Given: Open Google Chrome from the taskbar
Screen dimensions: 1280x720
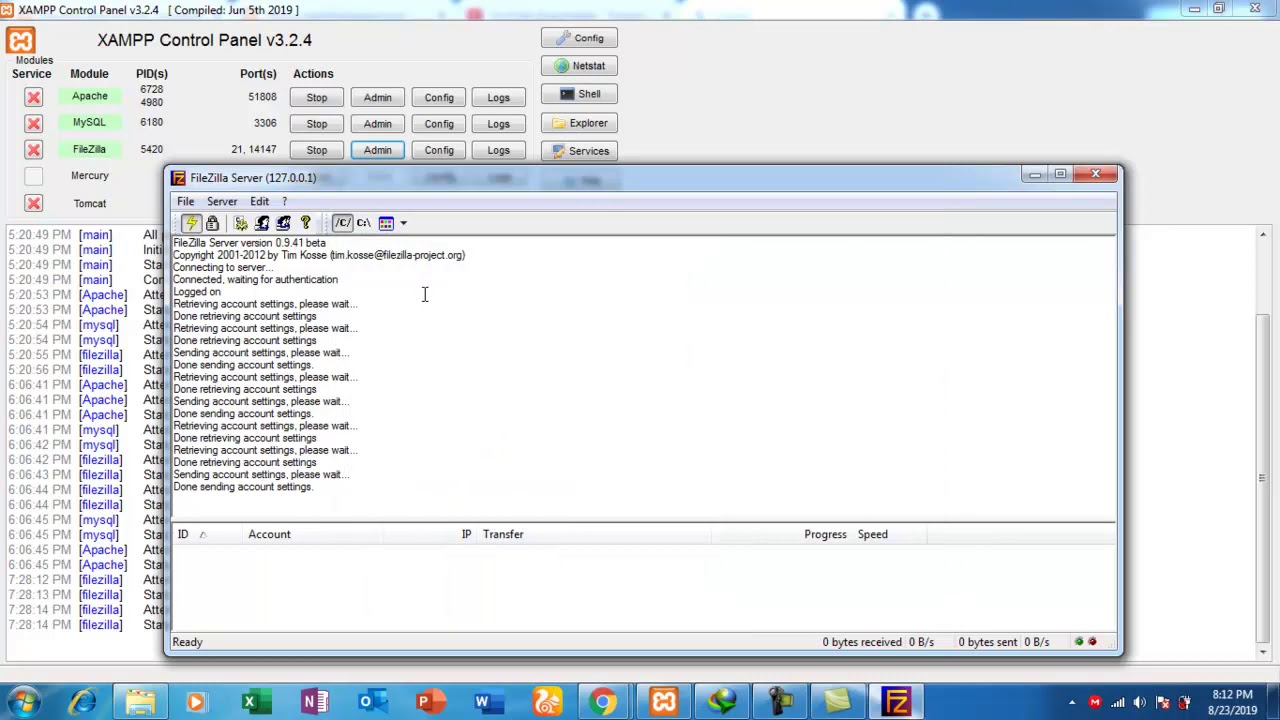Looking at the screenshot, I should pos(603,702).
